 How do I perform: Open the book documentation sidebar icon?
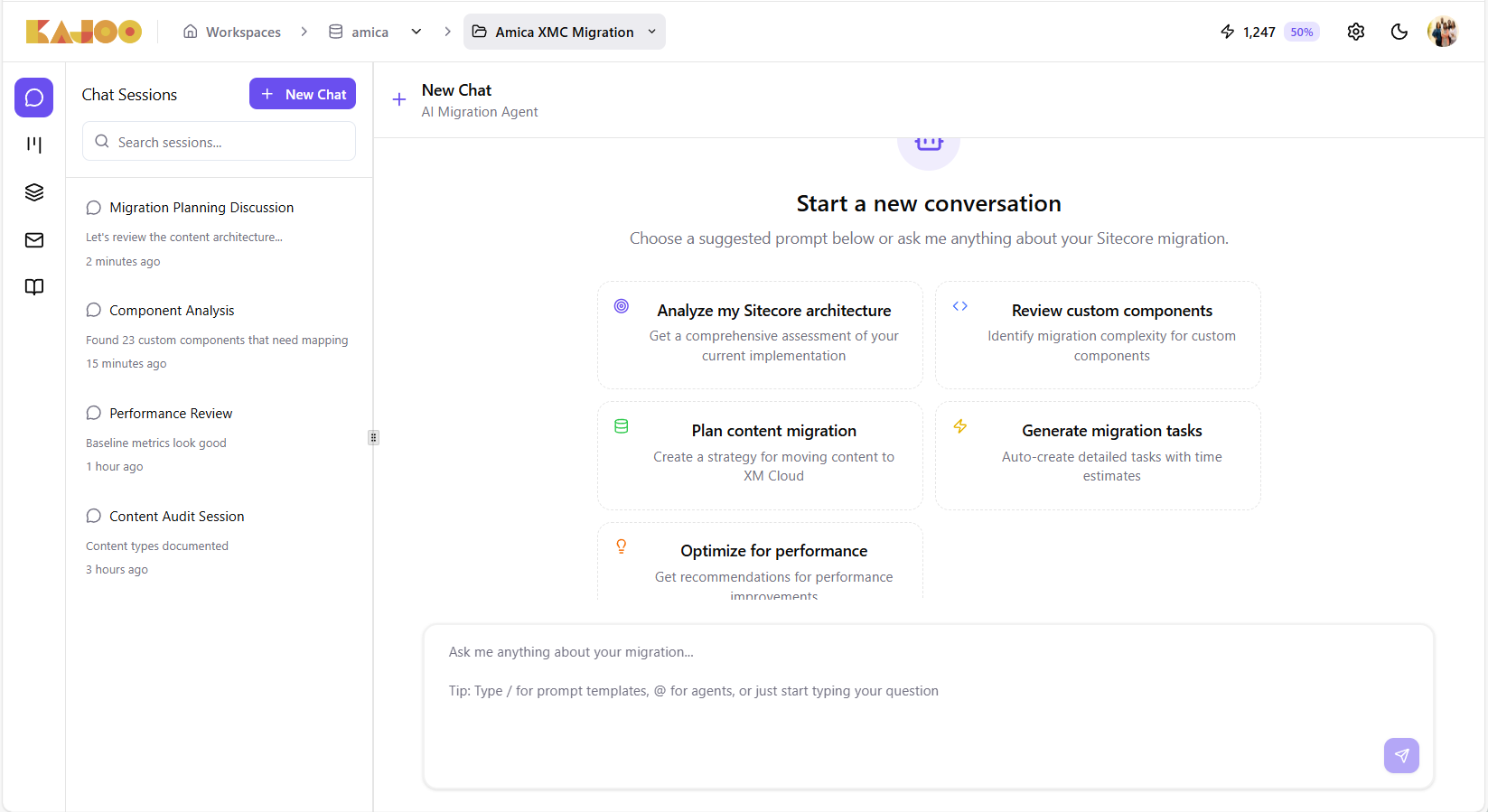click(x=34, y=287)
